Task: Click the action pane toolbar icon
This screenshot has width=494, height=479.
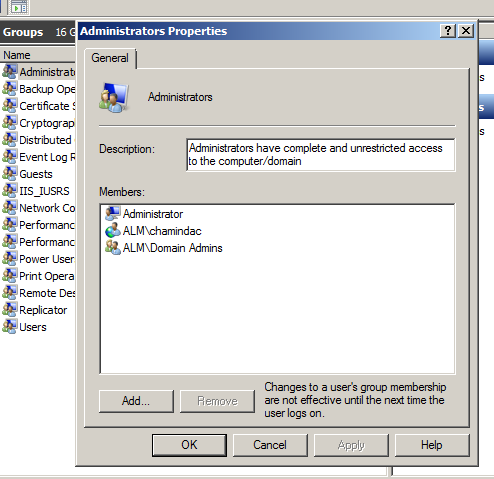Action: point(19,7)
